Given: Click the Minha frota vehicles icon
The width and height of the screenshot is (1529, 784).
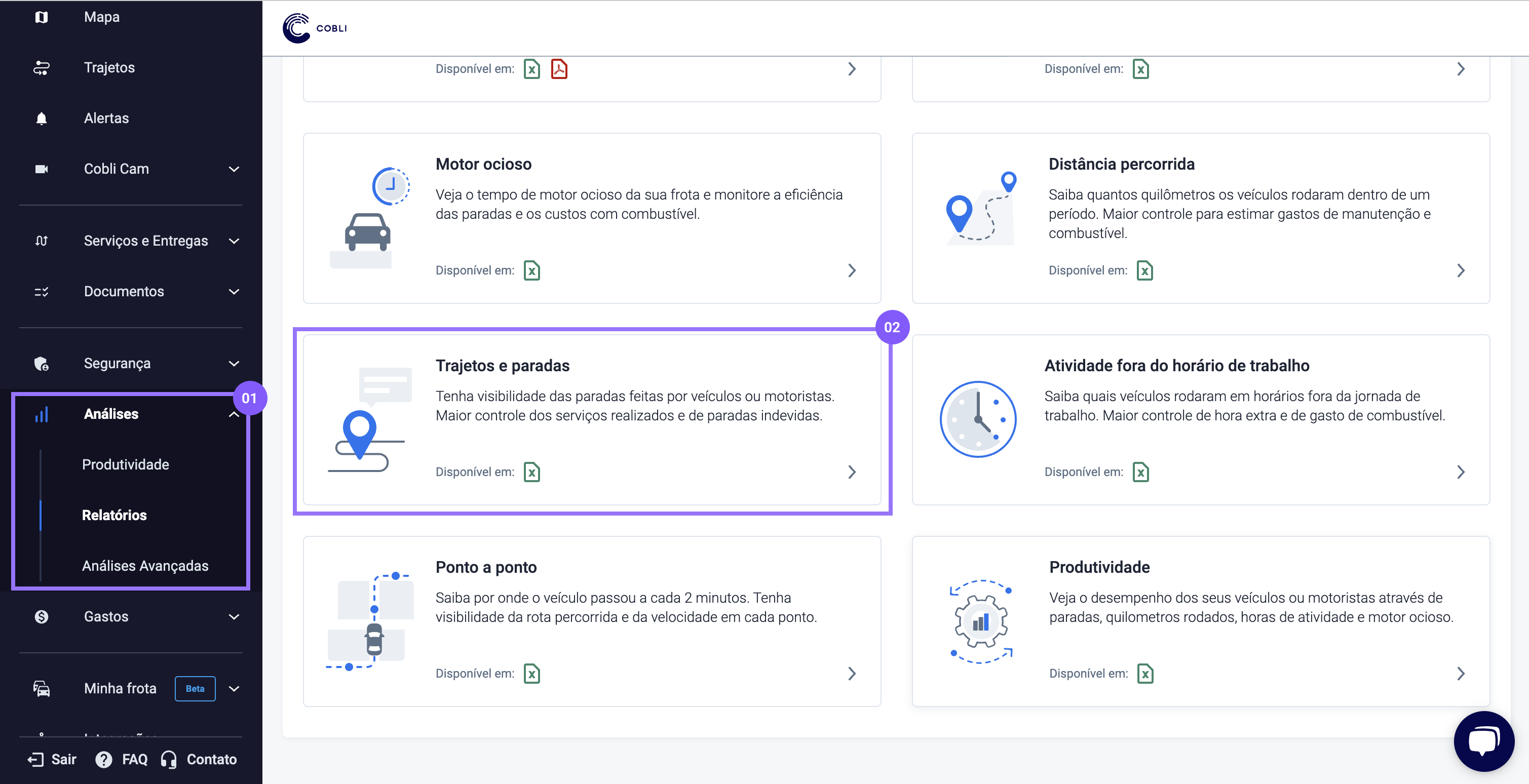Looking at the screenshot, I should [41, 688].
